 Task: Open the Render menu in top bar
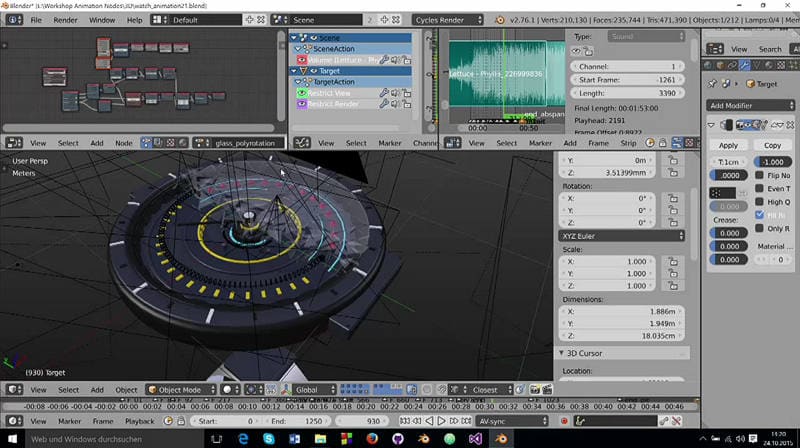pos(65,19)
